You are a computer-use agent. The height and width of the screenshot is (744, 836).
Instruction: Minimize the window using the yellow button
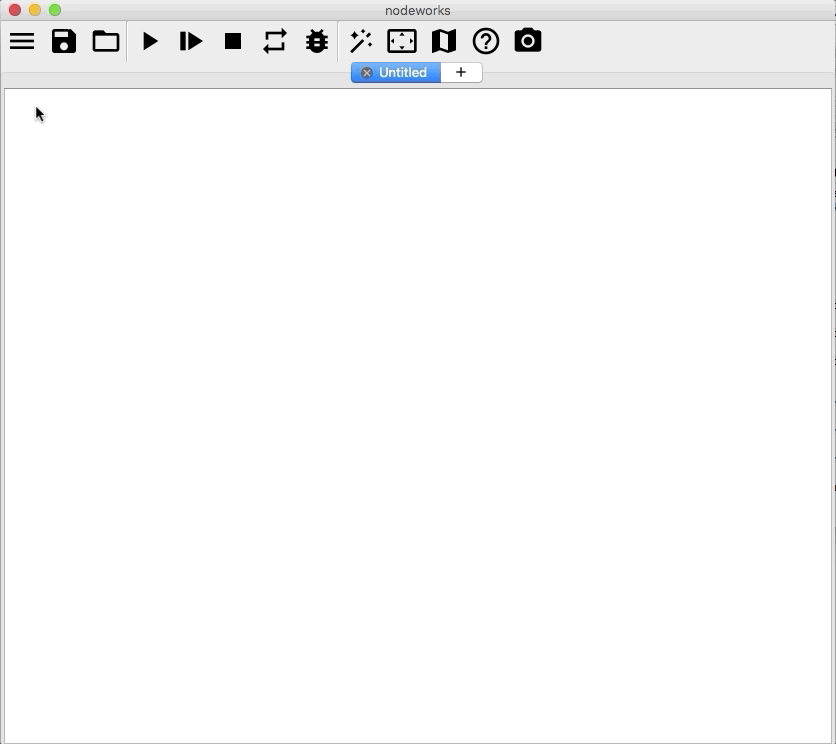pos(35,10)
